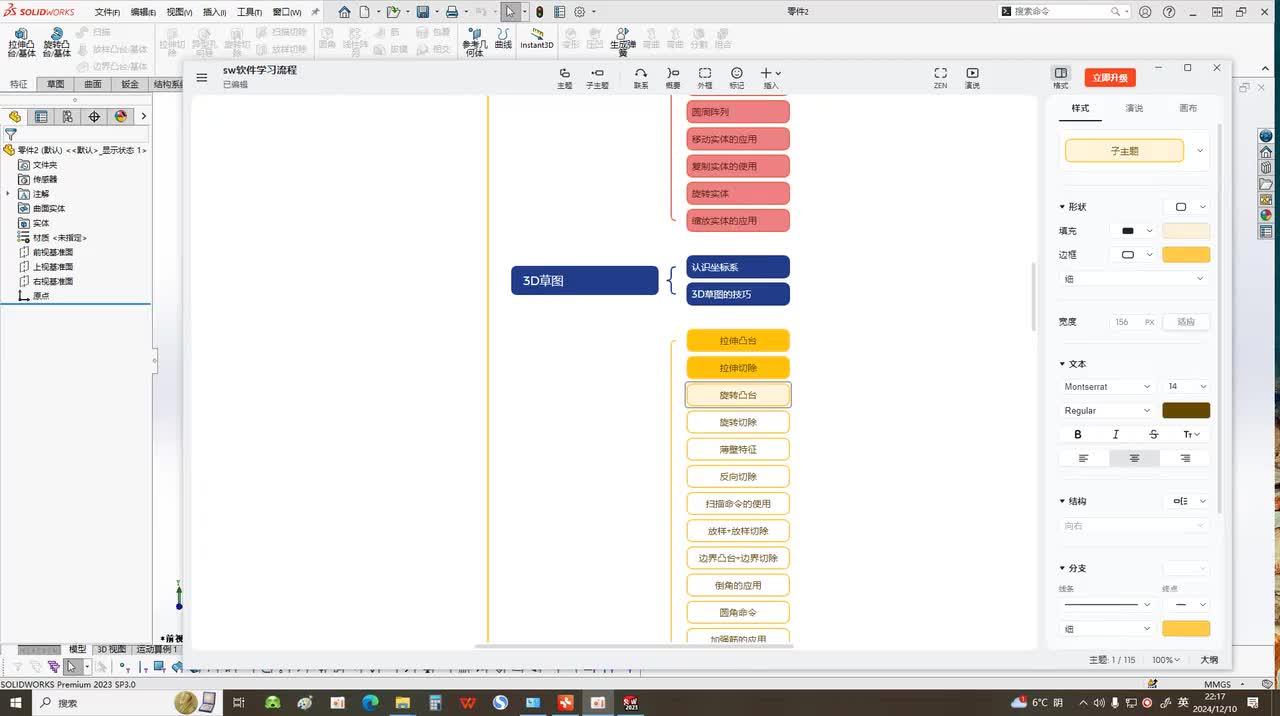Select the 旋转切除 mind map node
Viewport: 1280px width, 716px height.
coord(738,422)
